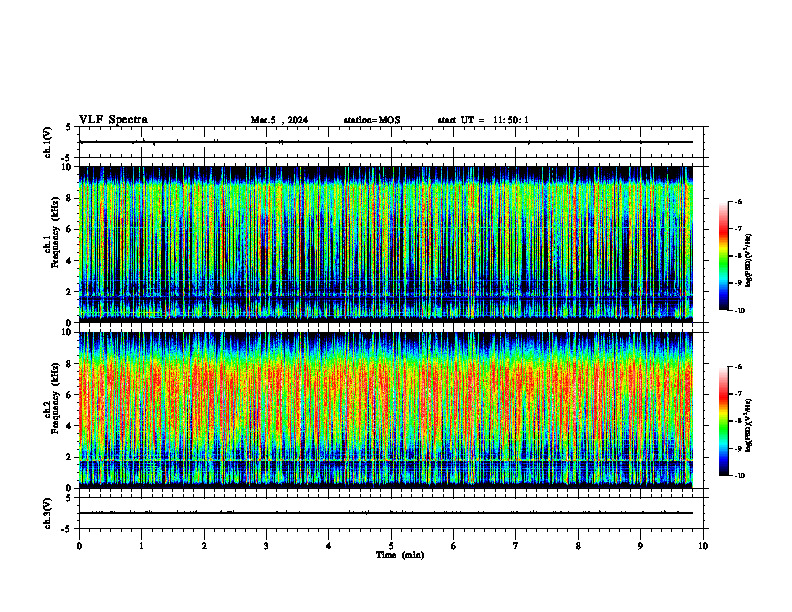Select the ch.2 colorbar log(PSD) label
This screenshot has width=792, height=612.
(749, 426)
